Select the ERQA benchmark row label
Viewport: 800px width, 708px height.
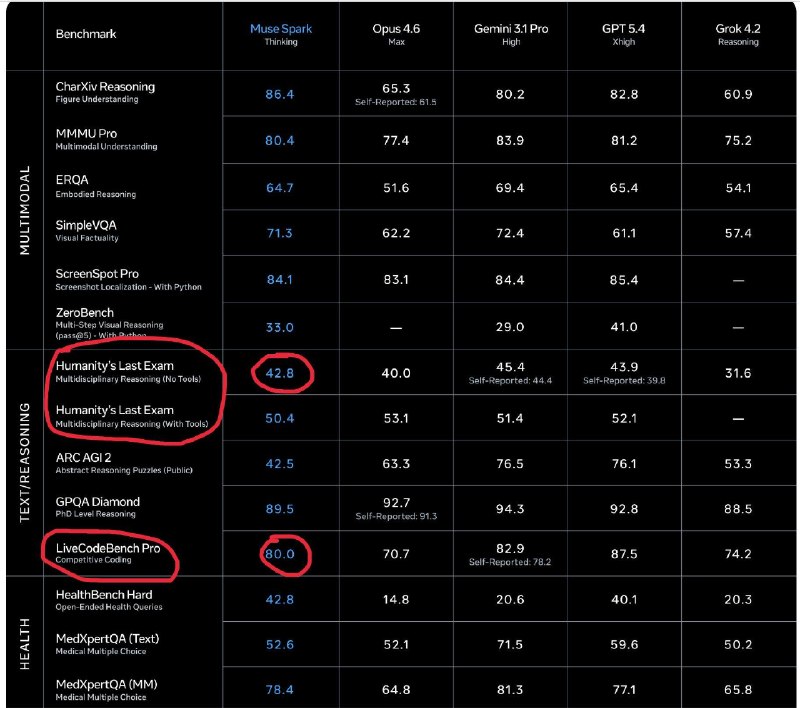point(74,180)
